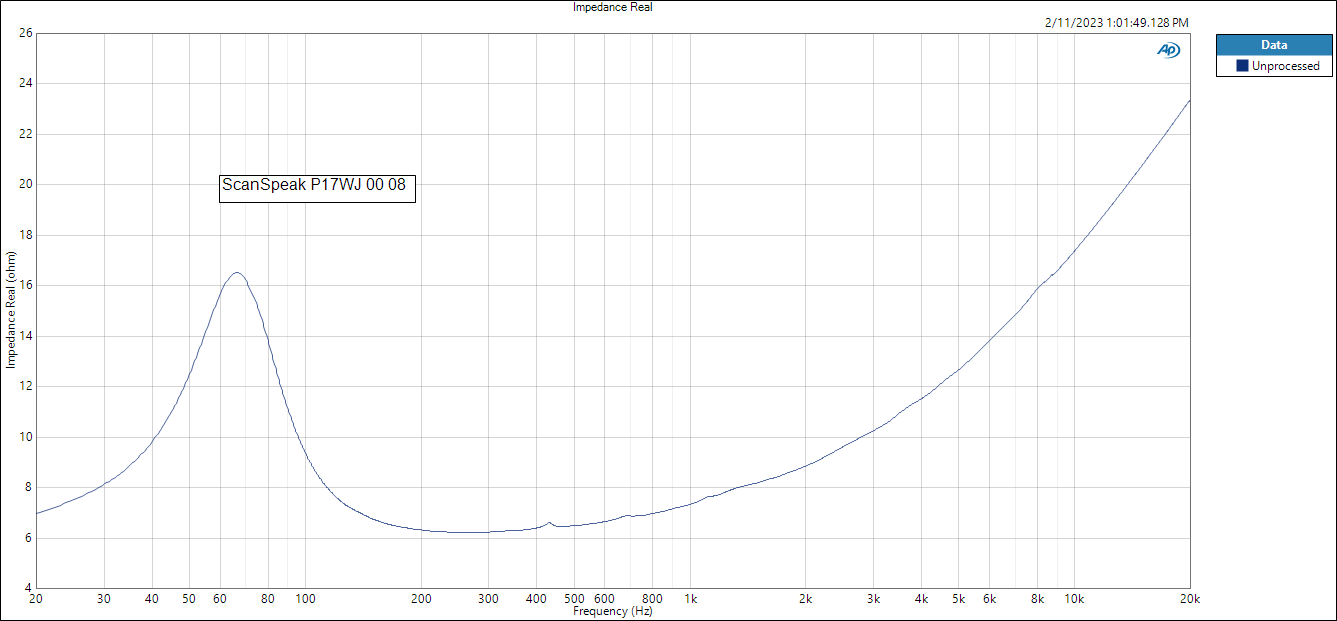Click the 100 frequency axis tick label

point(306,599)
